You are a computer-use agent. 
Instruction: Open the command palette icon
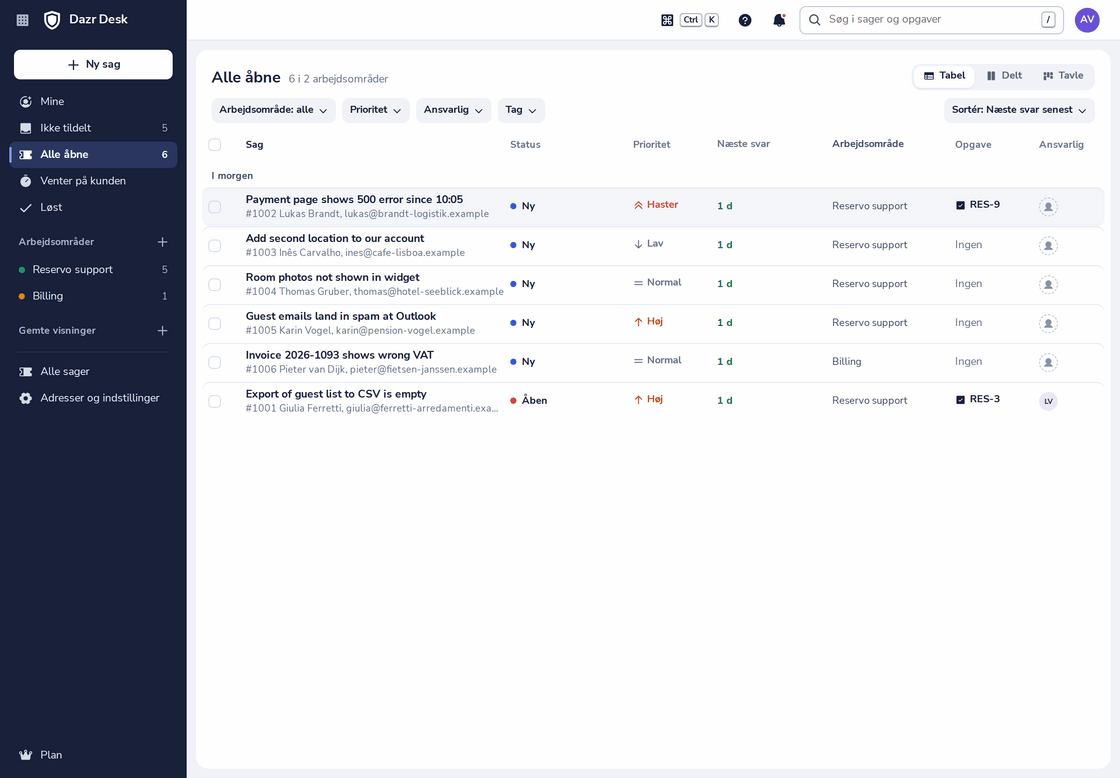click(667, 20)
